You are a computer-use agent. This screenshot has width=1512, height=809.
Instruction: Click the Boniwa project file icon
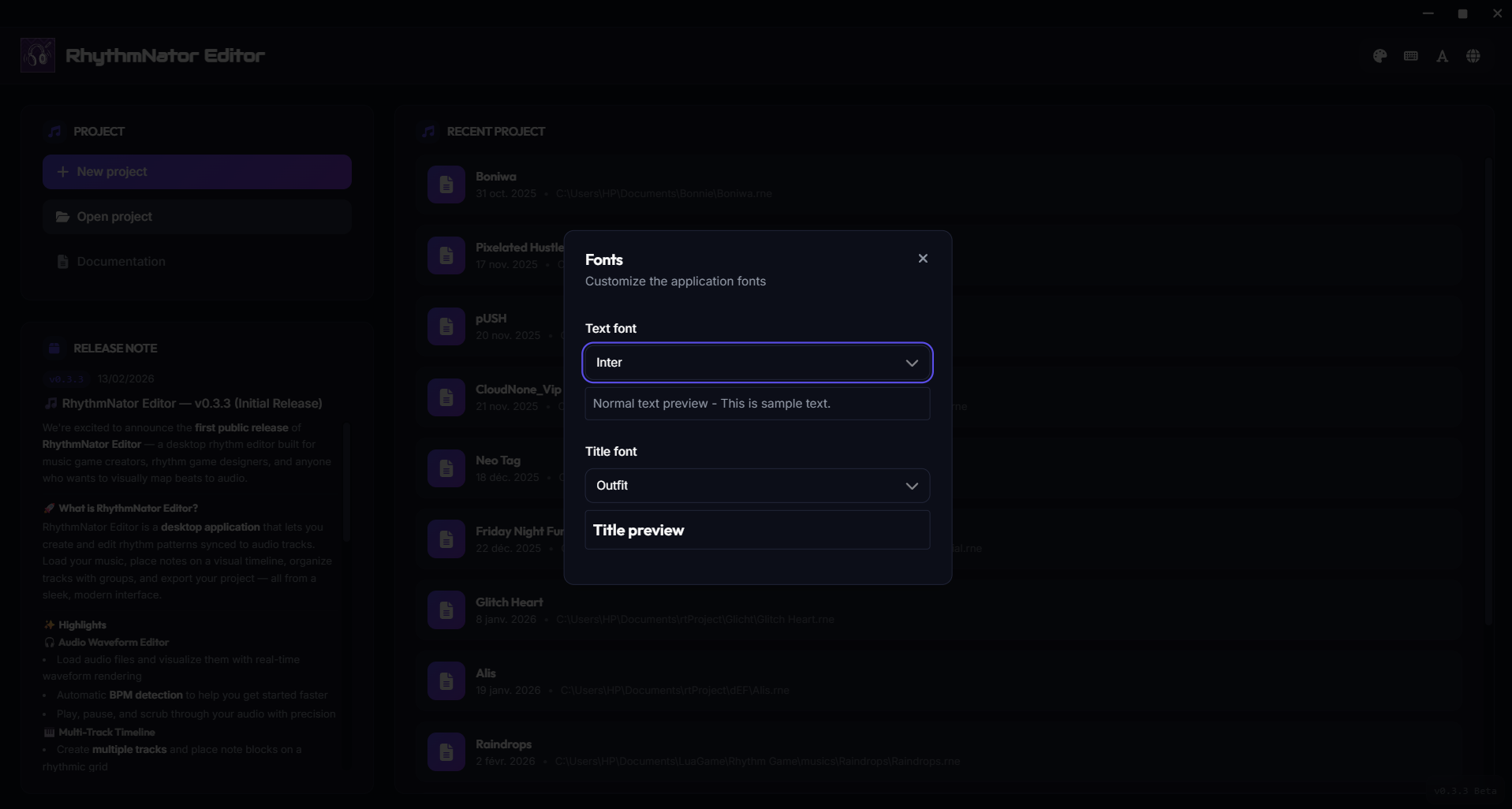coord(446,184)
